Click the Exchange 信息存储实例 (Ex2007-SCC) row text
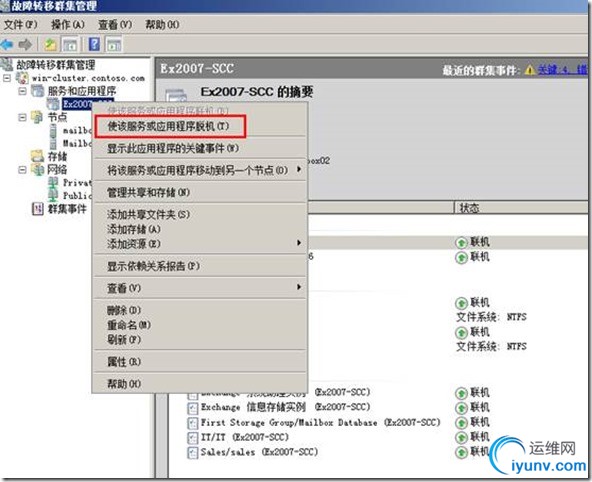This screenshot has height=482, width=592. 285,407
